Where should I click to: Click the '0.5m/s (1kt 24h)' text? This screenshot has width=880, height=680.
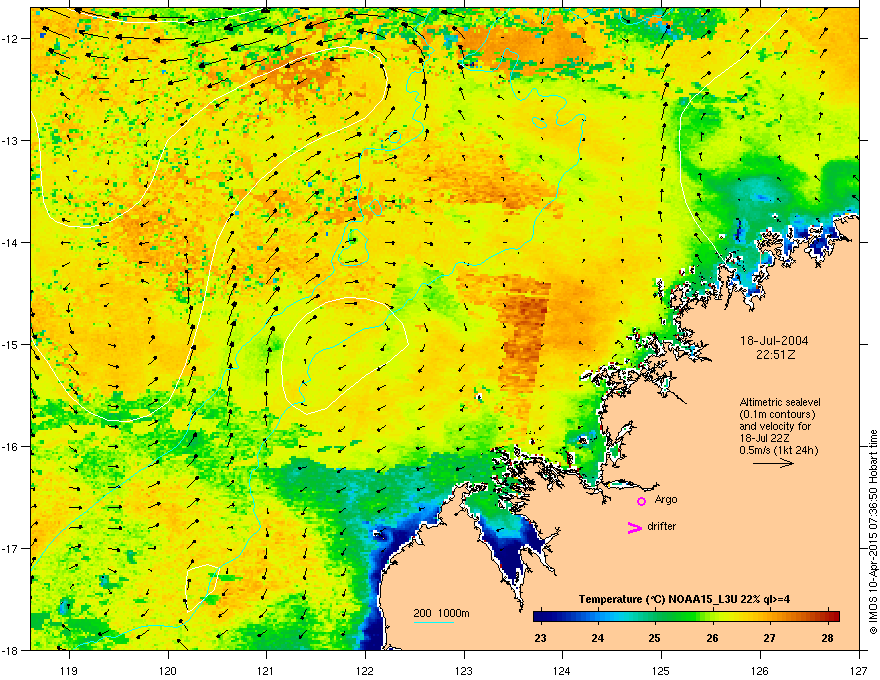click(779, 450)
